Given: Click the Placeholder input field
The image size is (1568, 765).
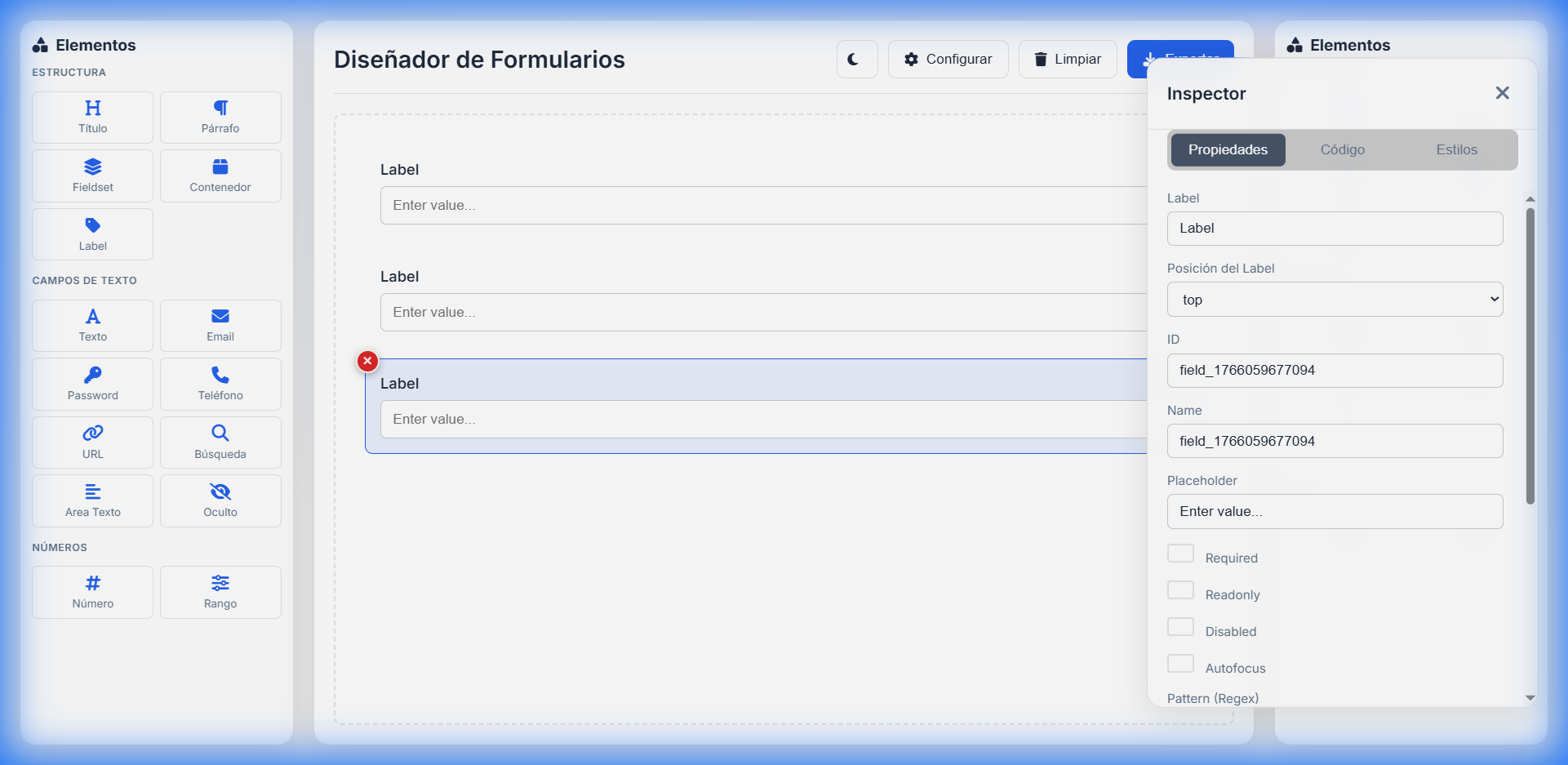Looking at the screenshot, I should (1335, 512).
